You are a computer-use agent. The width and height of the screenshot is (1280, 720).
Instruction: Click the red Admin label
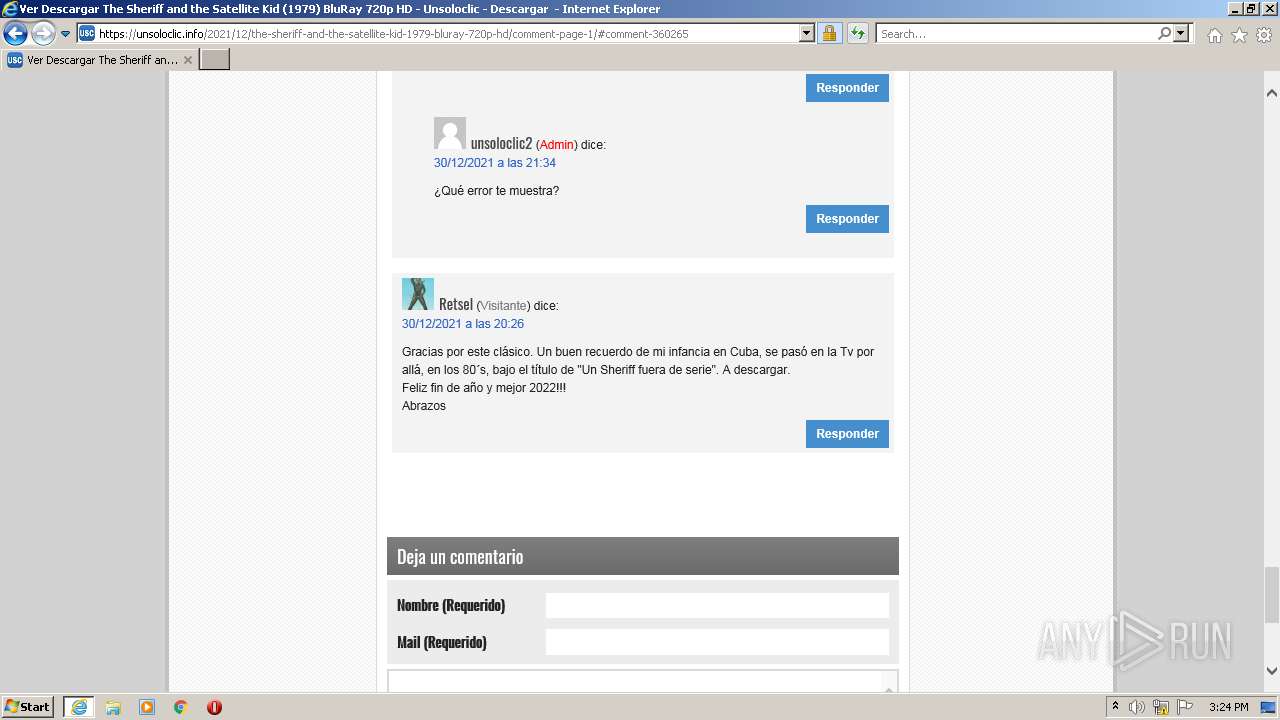click(557, 145)
